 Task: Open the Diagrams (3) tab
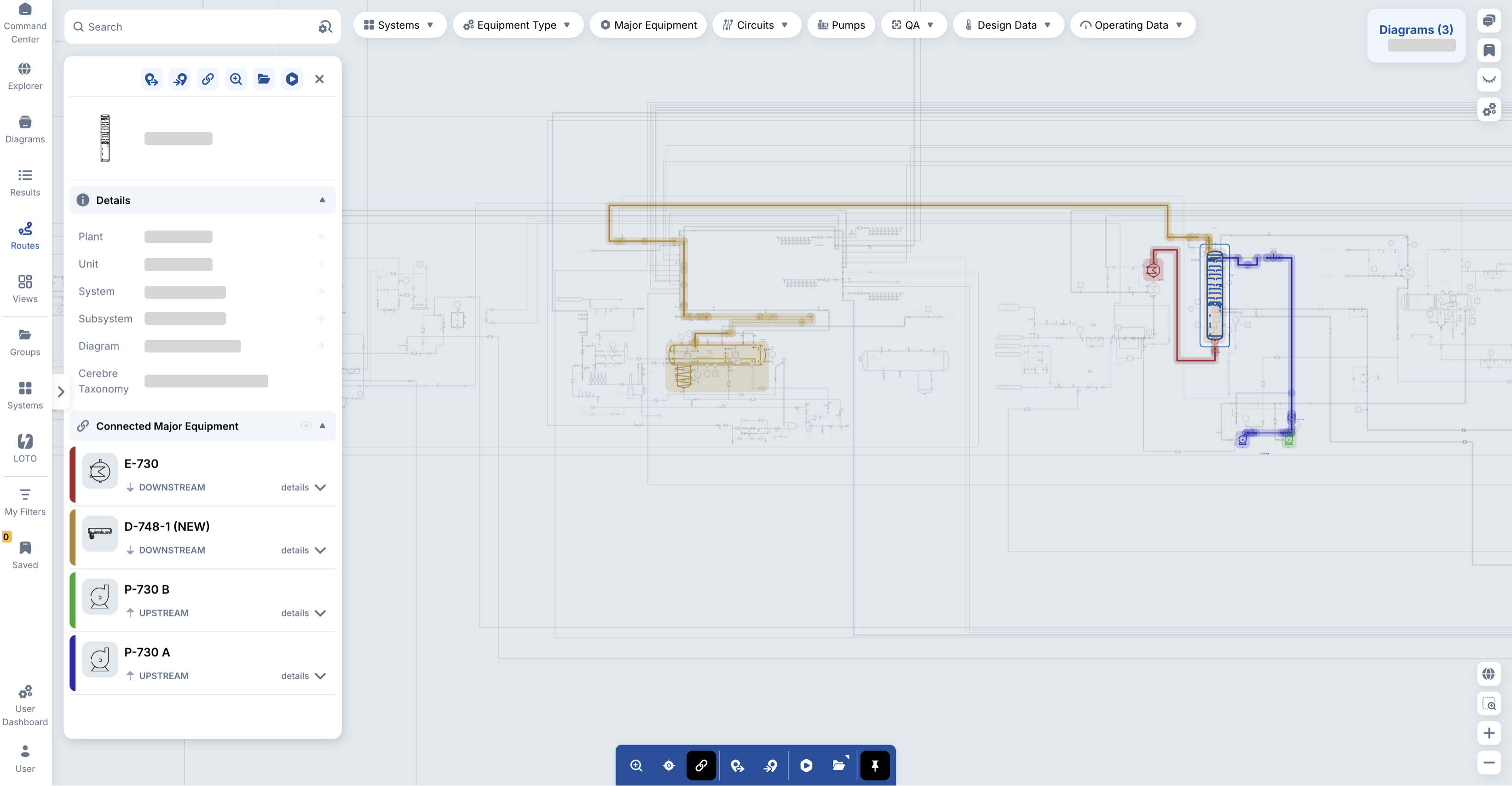click(x=1416, y=30)
